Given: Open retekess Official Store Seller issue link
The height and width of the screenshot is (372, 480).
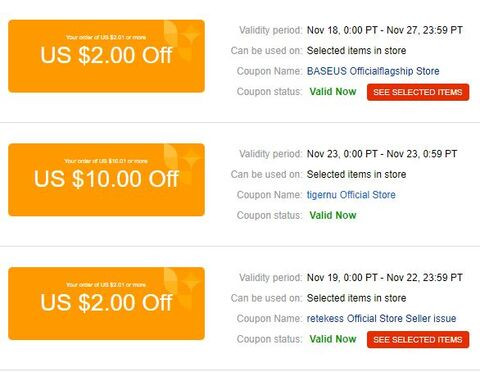Looking at the screenshot, I should pyautogui.click(x=381, y=318).
